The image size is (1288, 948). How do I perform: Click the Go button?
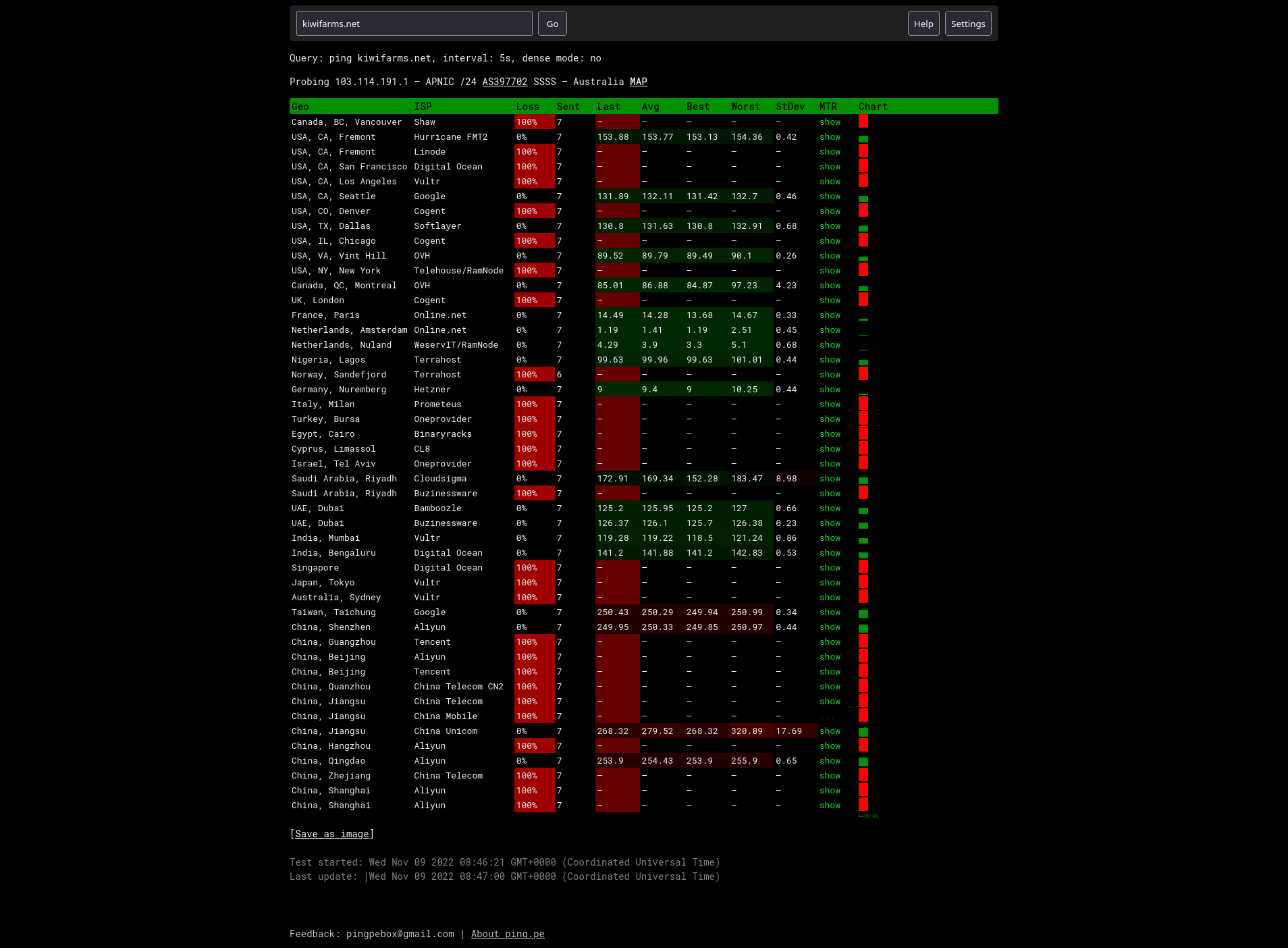point(552,24)
